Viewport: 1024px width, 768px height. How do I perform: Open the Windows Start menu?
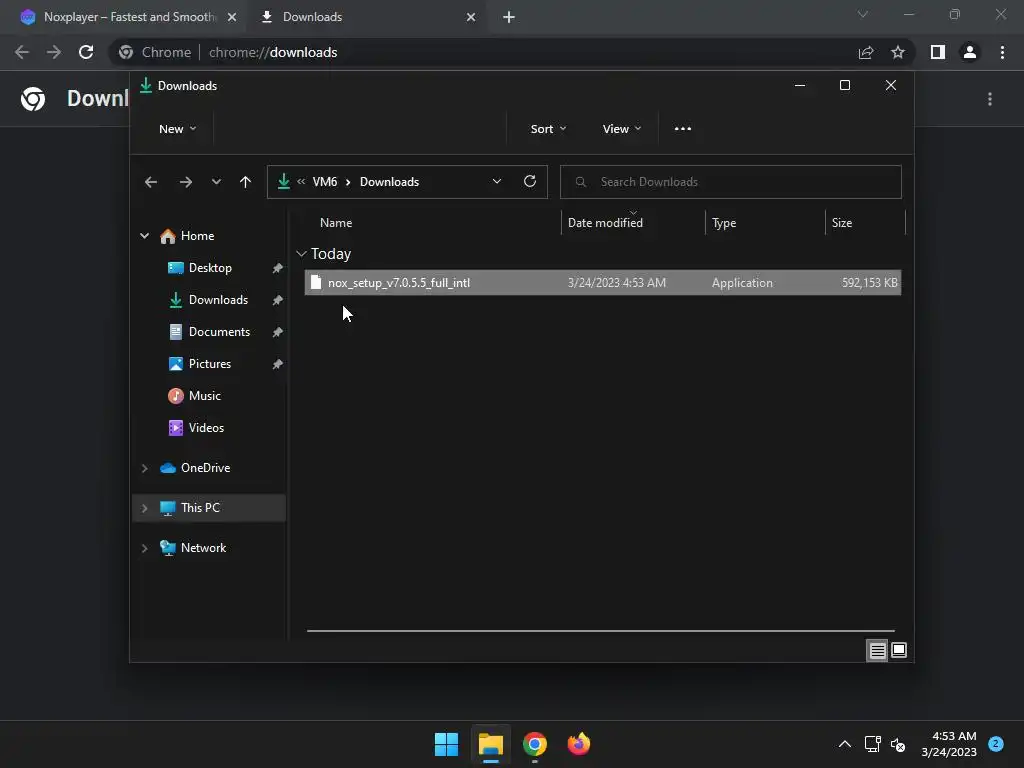coord(447,744)
